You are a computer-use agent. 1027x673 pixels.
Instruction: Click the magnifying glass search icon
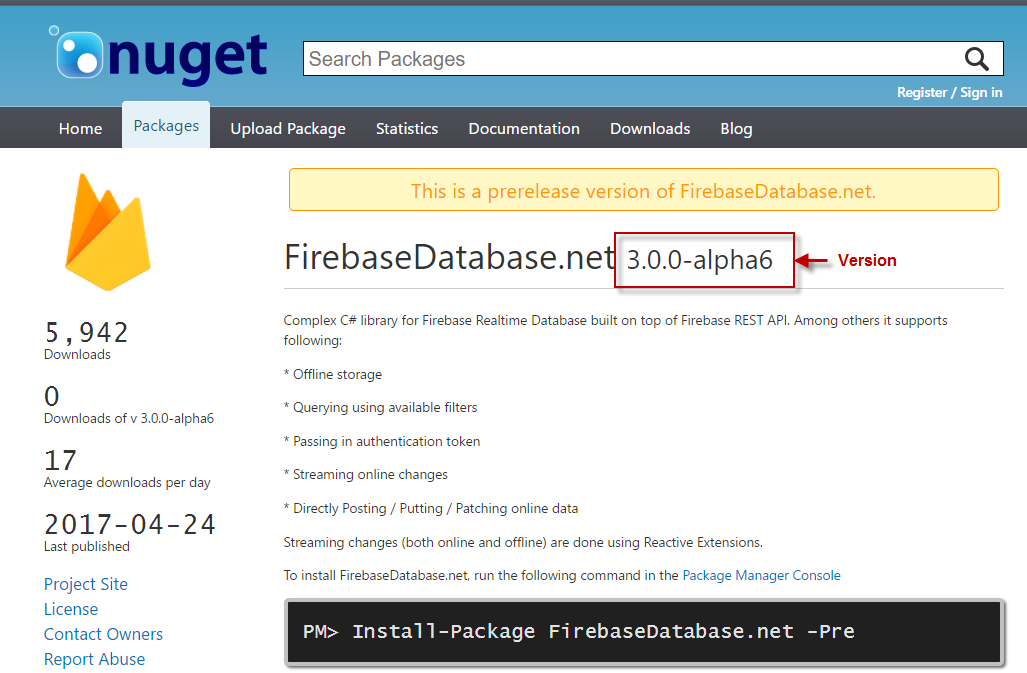[976, 58]
